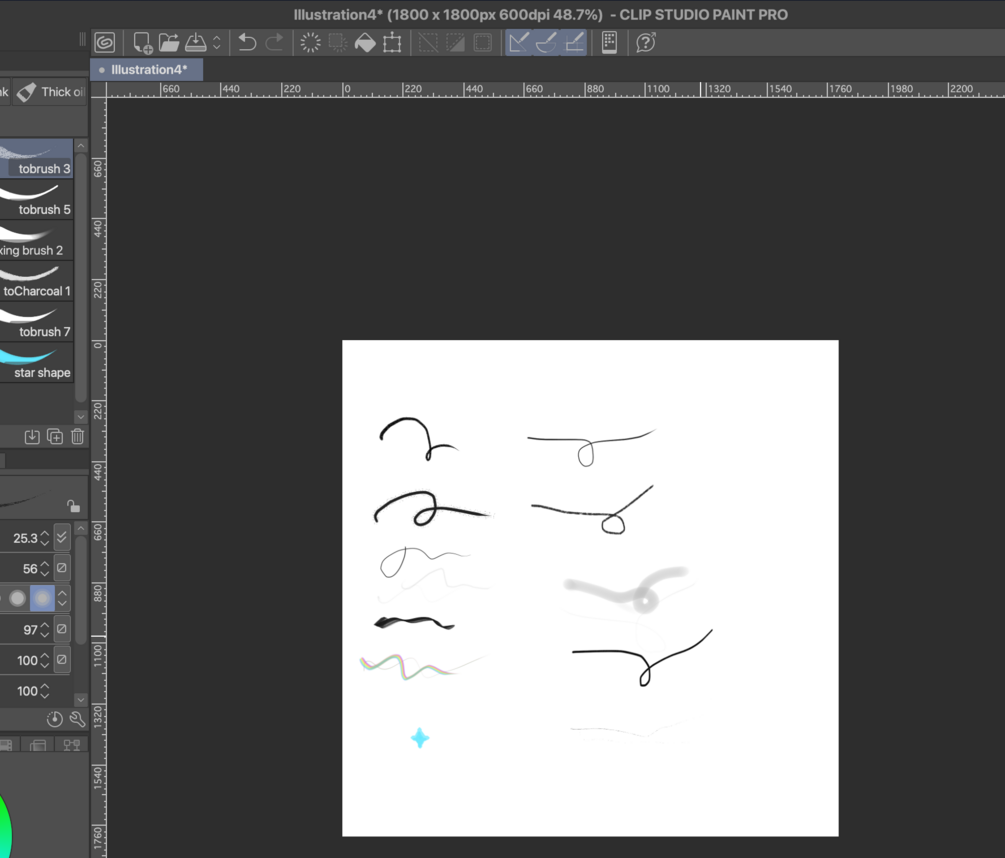Toggle the tool property lock icon
The width and height of the screenshot is (1005, 858).
coord(73,506)
